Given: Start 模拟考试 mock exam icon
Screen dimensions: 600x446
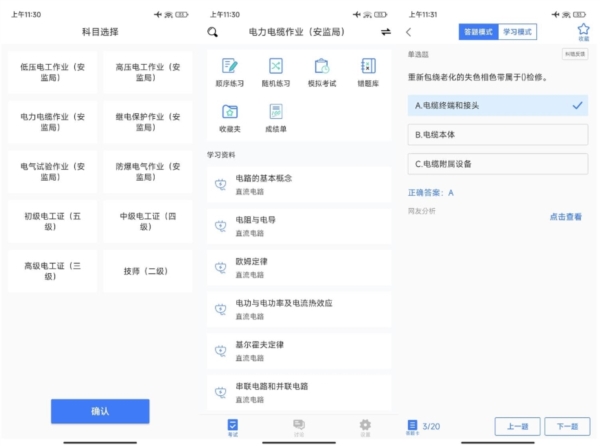Looking at the screenshot, I should [x=322, y=66].
